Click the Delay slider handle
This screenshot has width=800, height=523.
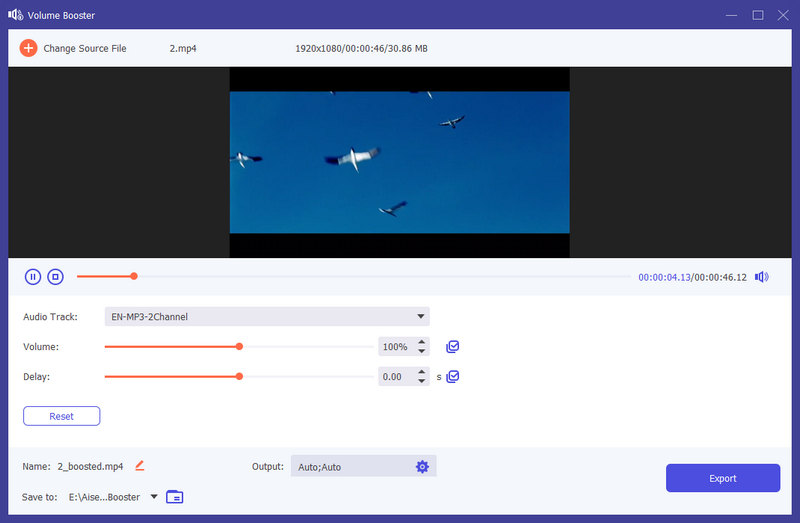(239, 377)
